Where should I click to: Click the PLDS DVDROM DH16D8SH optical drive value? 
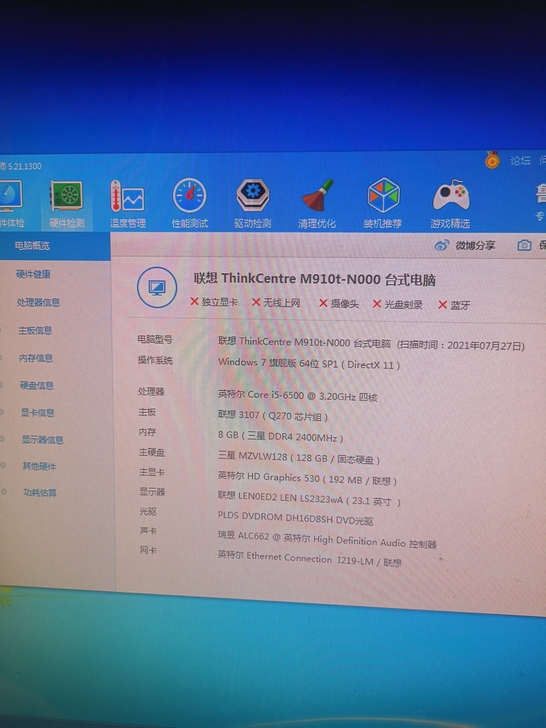[295, 518]
